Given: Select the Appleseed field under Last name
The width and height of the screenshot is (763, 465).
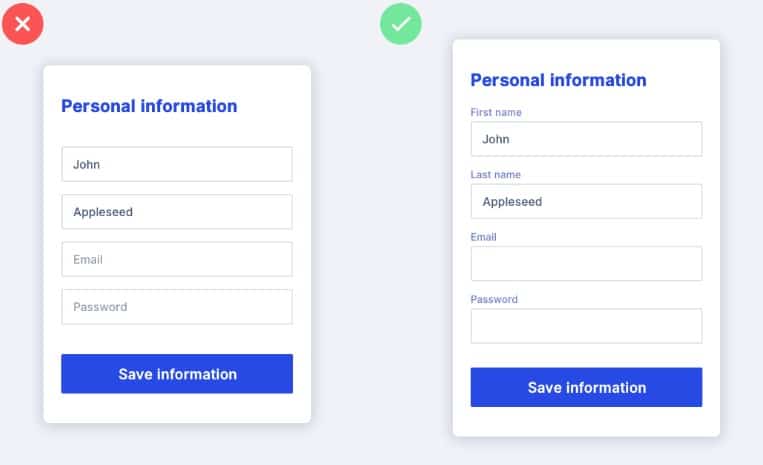Looking at the screenshot, I should pos(586,201).
